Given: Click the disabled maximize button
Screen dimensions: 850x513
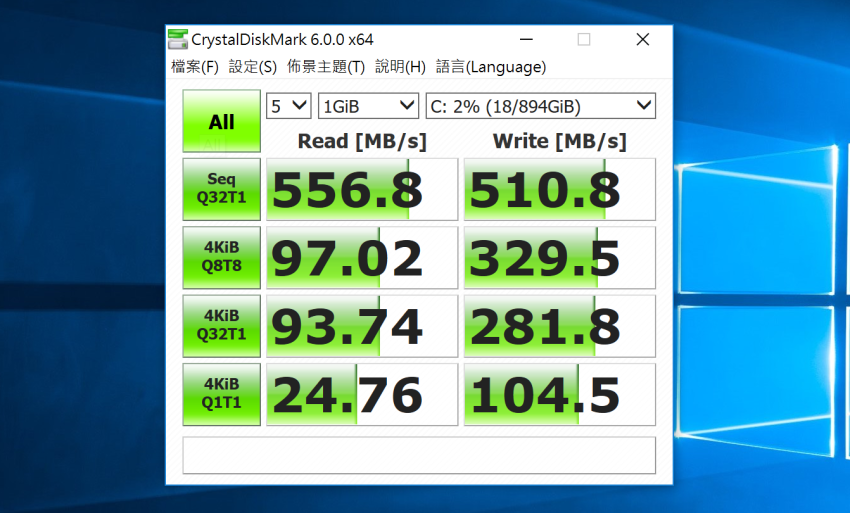Looking at the screenshot, I should 584,40.
